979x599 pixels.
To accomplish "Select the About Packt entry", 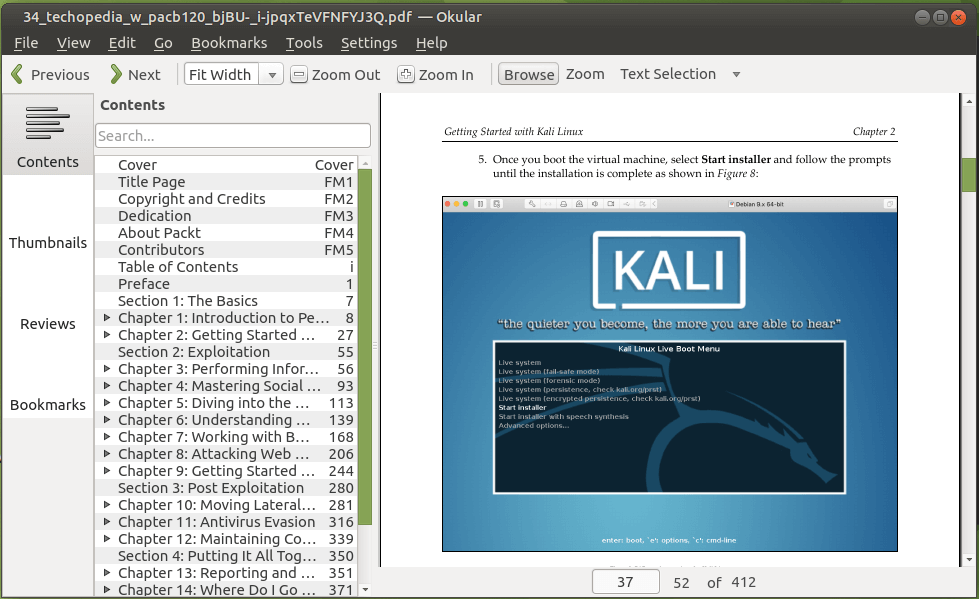I will [x=226, y=233].
